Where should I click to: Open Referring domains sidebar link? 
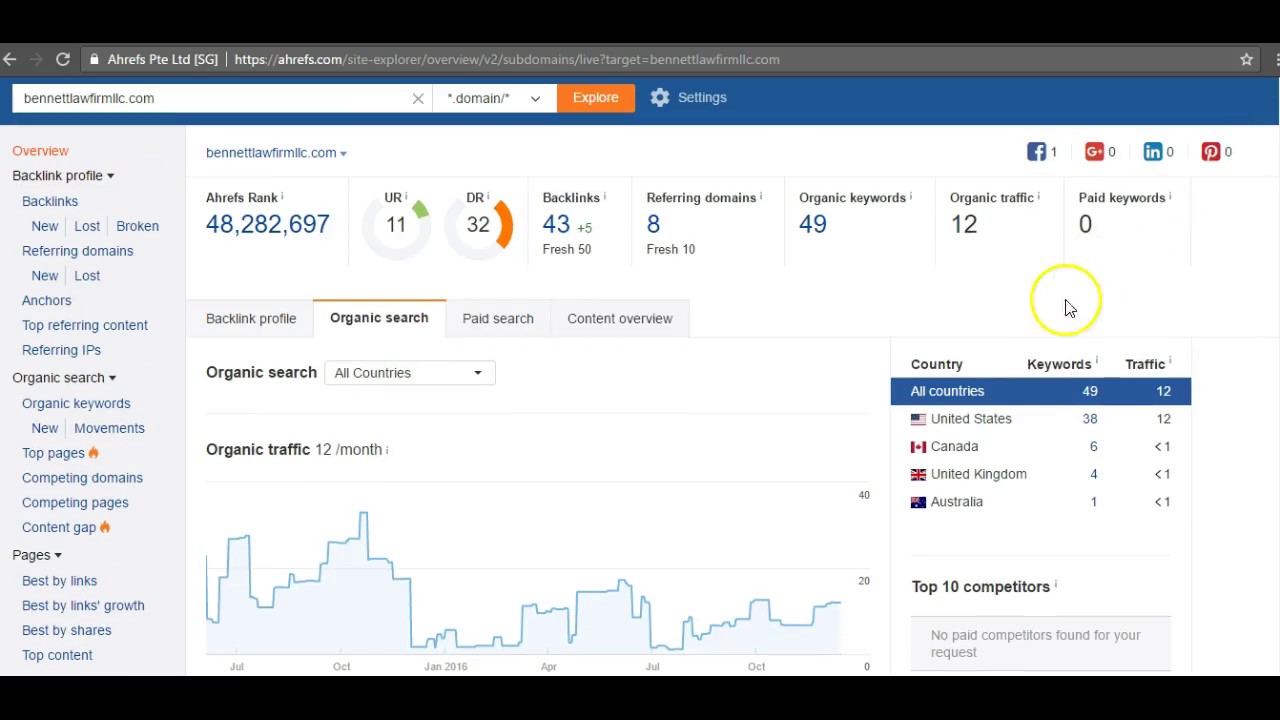(x=77, y=251)
